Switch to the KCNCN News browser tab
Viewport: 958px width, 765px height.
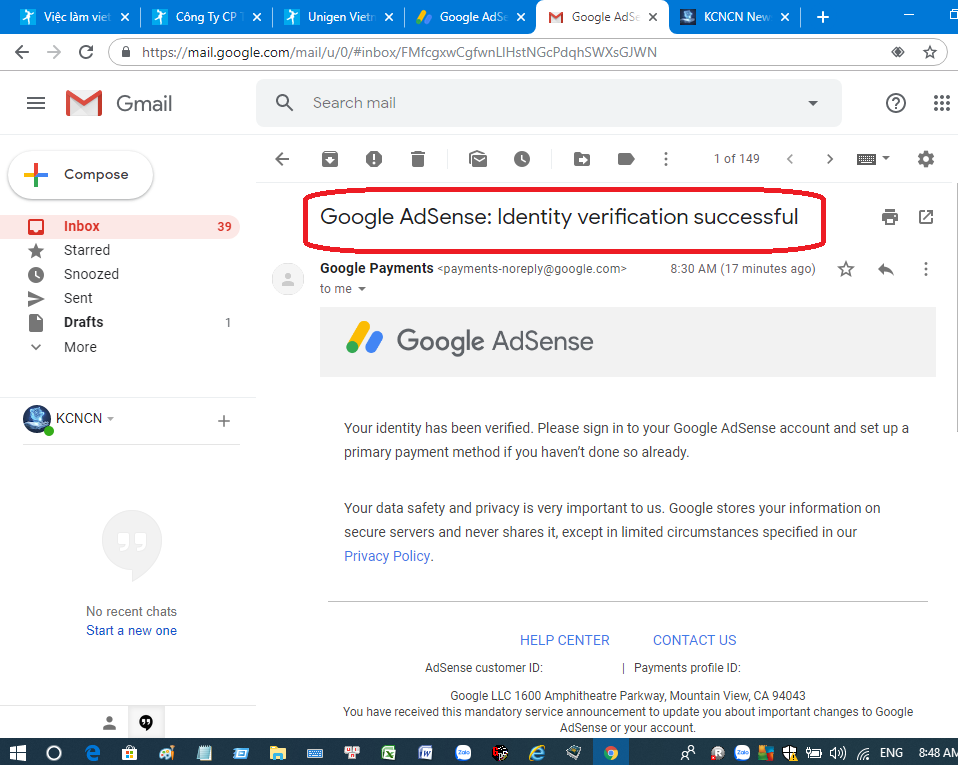pos(735,17)
